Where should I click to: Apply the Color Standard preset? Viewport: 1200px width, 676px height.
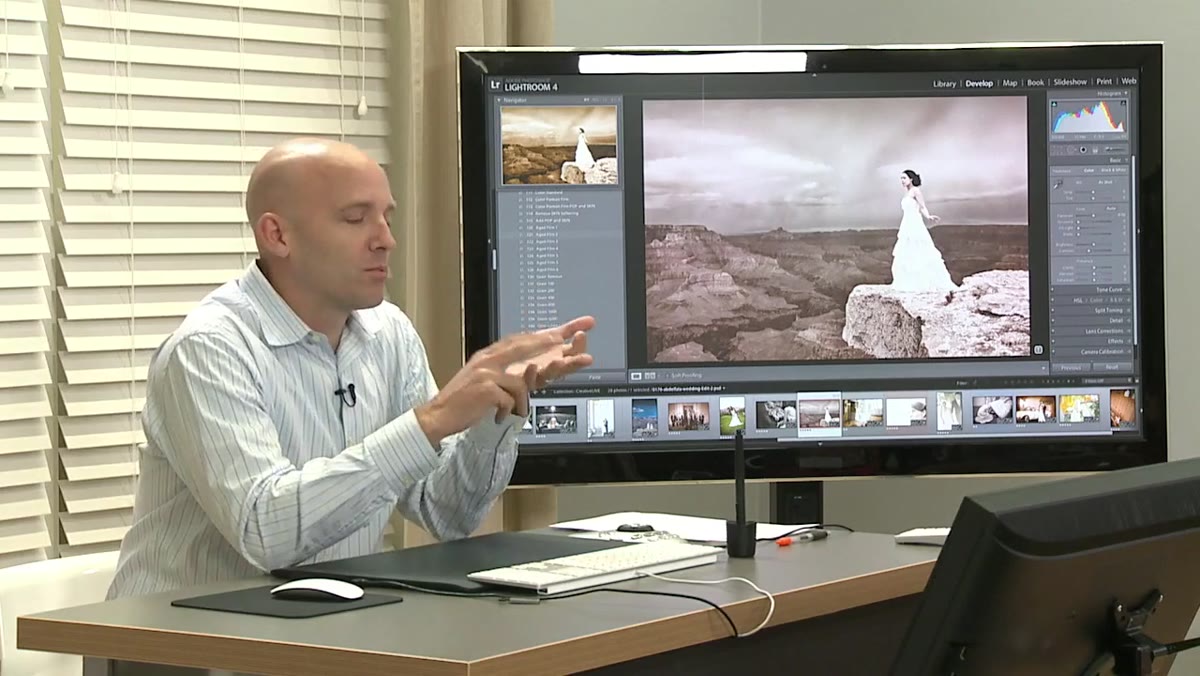[545, 193]
